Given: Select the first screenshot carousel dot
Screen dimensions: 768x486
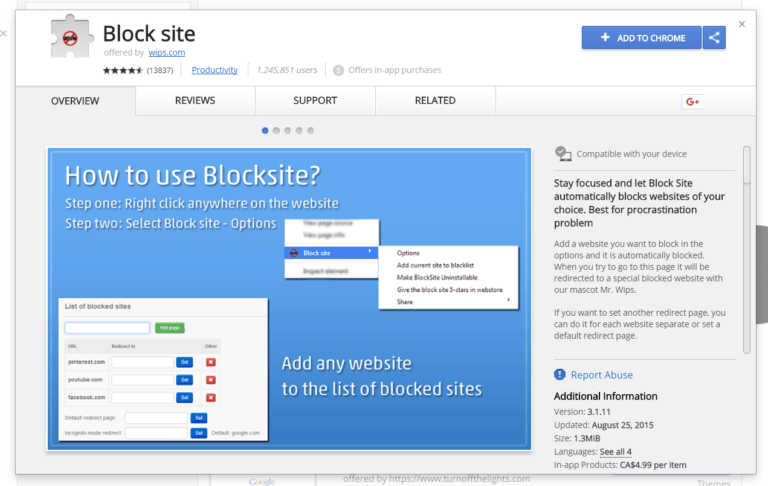Looking at the screenshot, I should tap(265, 130).
